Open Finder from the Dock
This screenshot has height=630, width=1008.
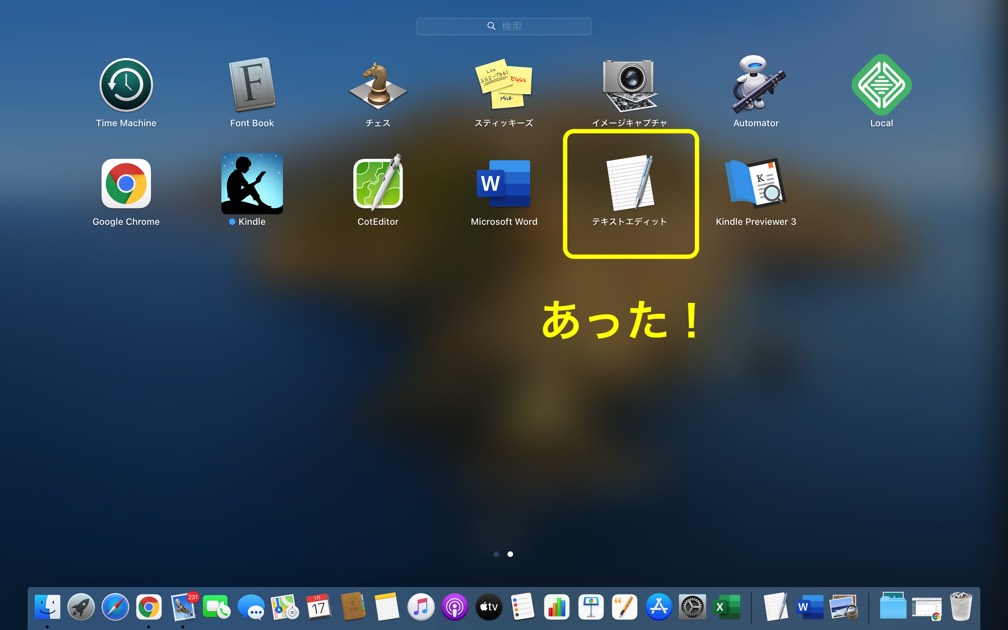point(47,606)
